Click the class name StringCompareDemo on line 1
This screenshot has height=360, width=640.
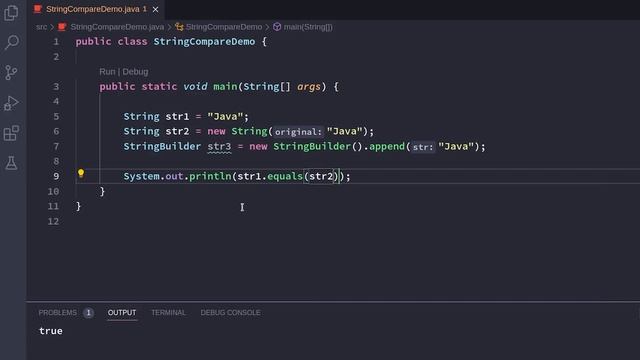(204, 42)
